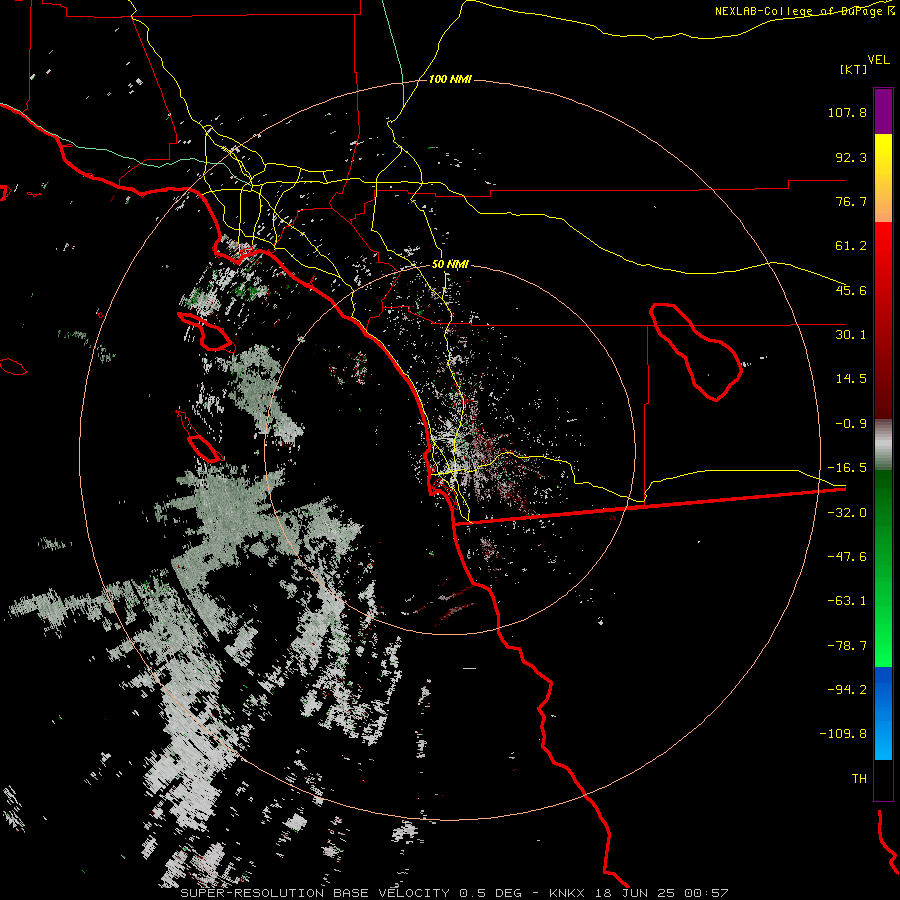Click the -0.9 velocity scale value
This screenshot has width=900, height=900.
click(x=851, y=424)
